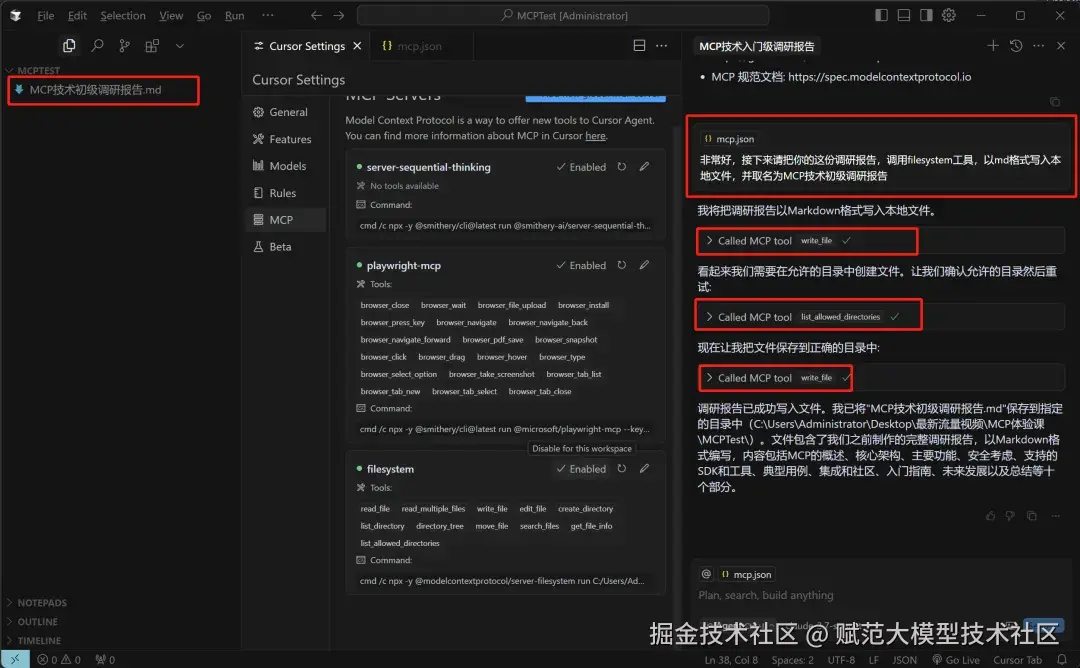Open the Extensions view icon
1080x668 pixels.
pos(152,46)
